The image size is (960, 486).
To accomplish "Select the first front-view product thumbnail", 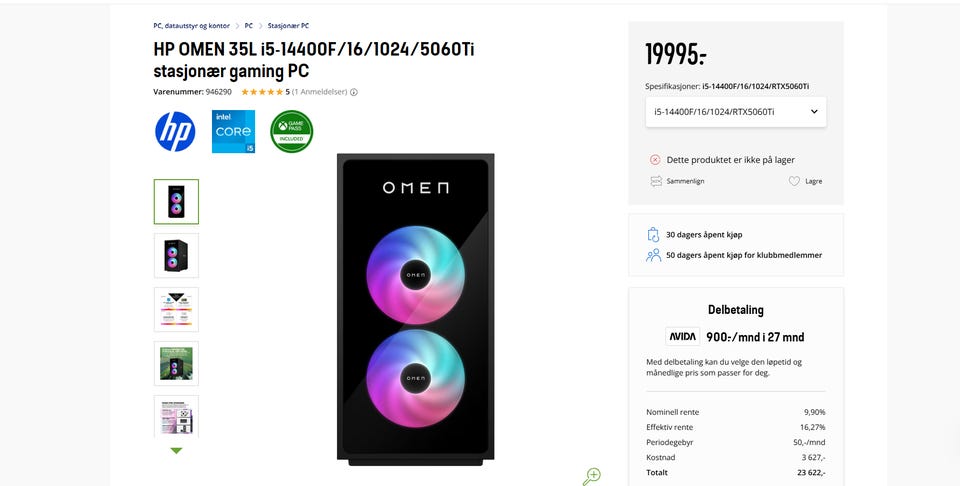I will (x=176, y=202).
